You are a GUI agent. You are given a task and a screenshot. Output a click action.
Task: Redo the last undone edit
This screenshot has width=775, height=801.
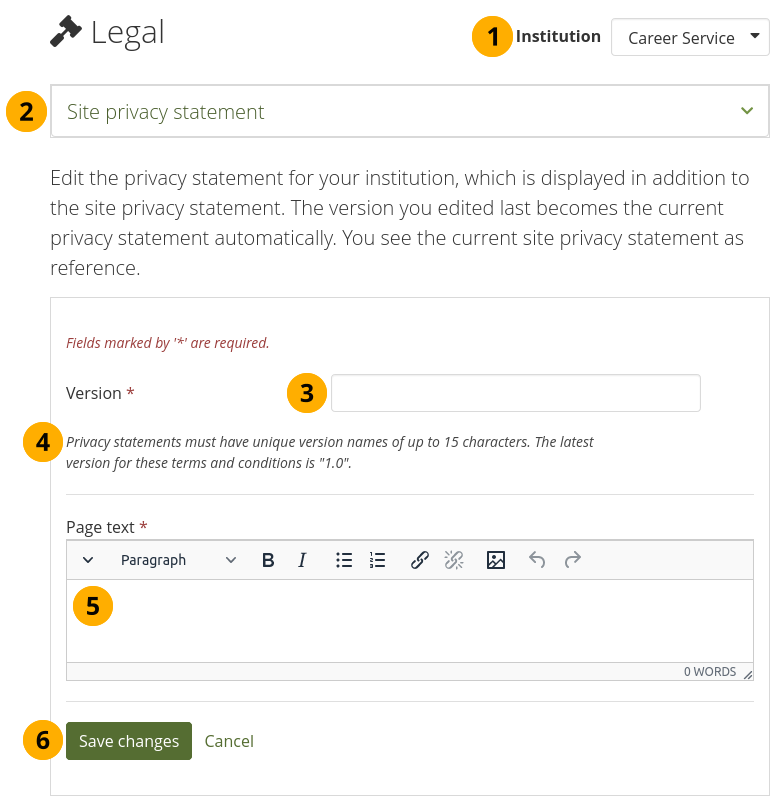point(572,560)
